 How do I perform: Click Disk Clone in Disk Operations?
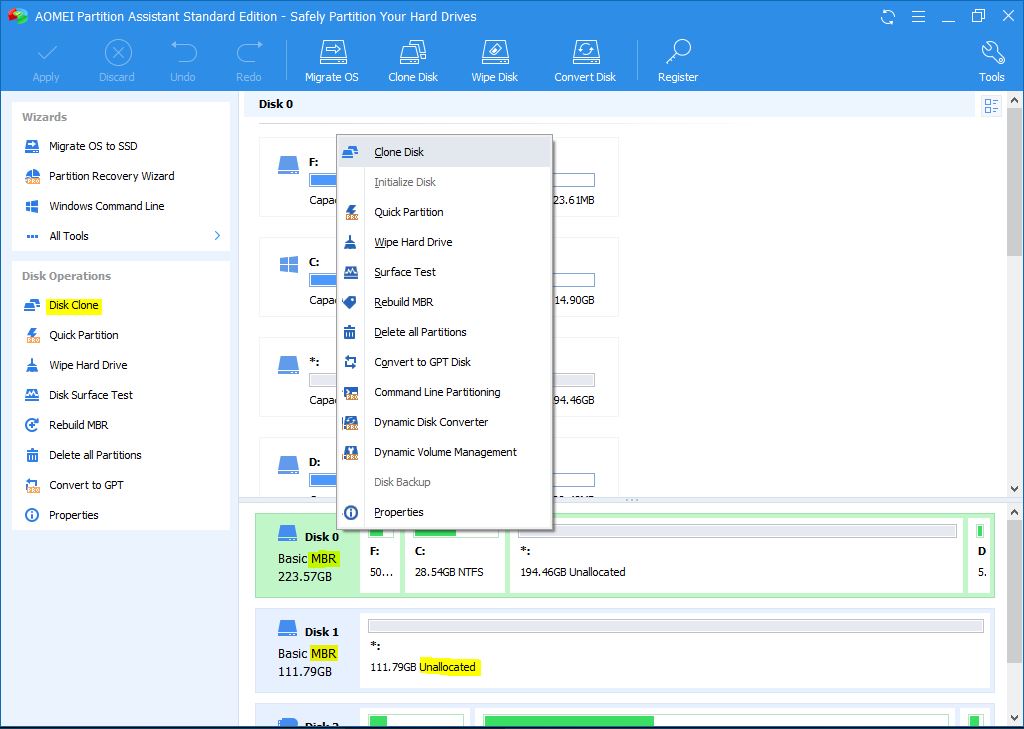point(74,305)
